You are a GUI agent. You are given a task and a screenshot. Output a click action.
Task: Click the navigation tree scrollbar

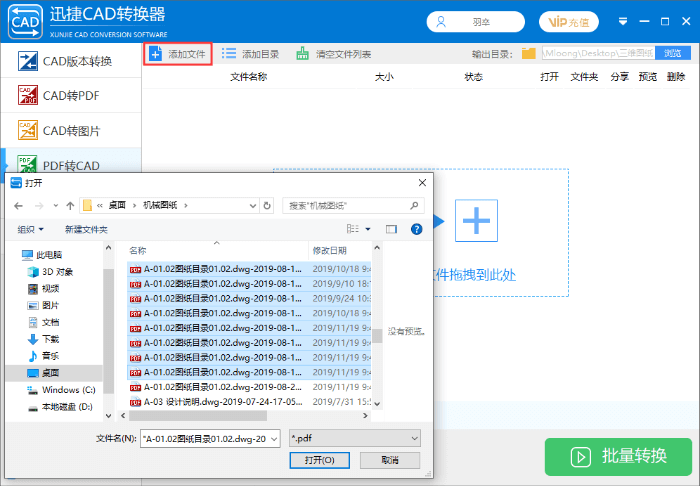[x=108, y=331]
